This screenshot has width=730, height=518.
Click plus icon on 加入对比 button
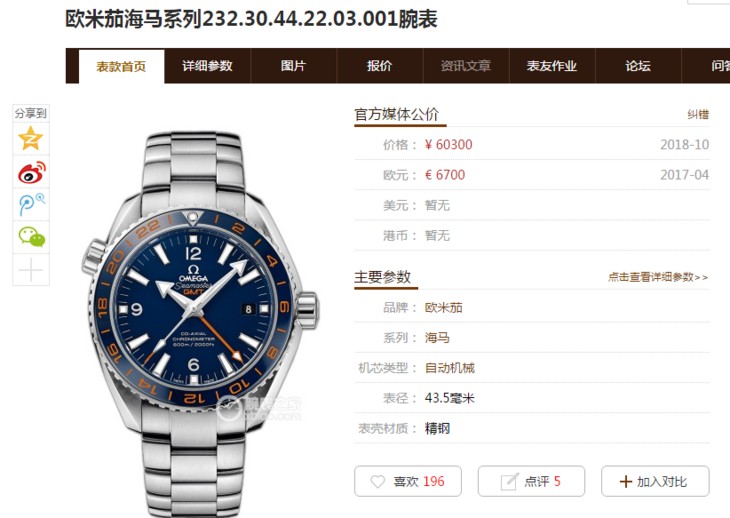click(626, 482)
